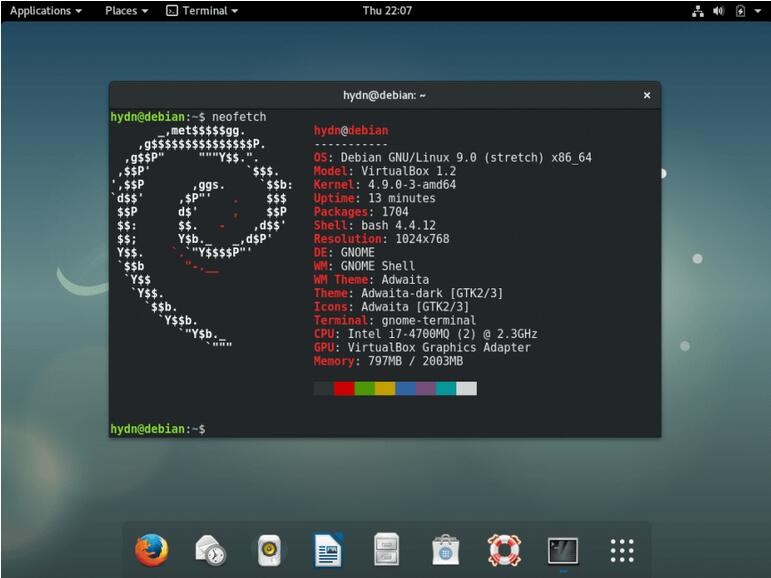Click the typed neofetch command text
The height and width of the screenshot is (578, 771).
click(239, 117)
